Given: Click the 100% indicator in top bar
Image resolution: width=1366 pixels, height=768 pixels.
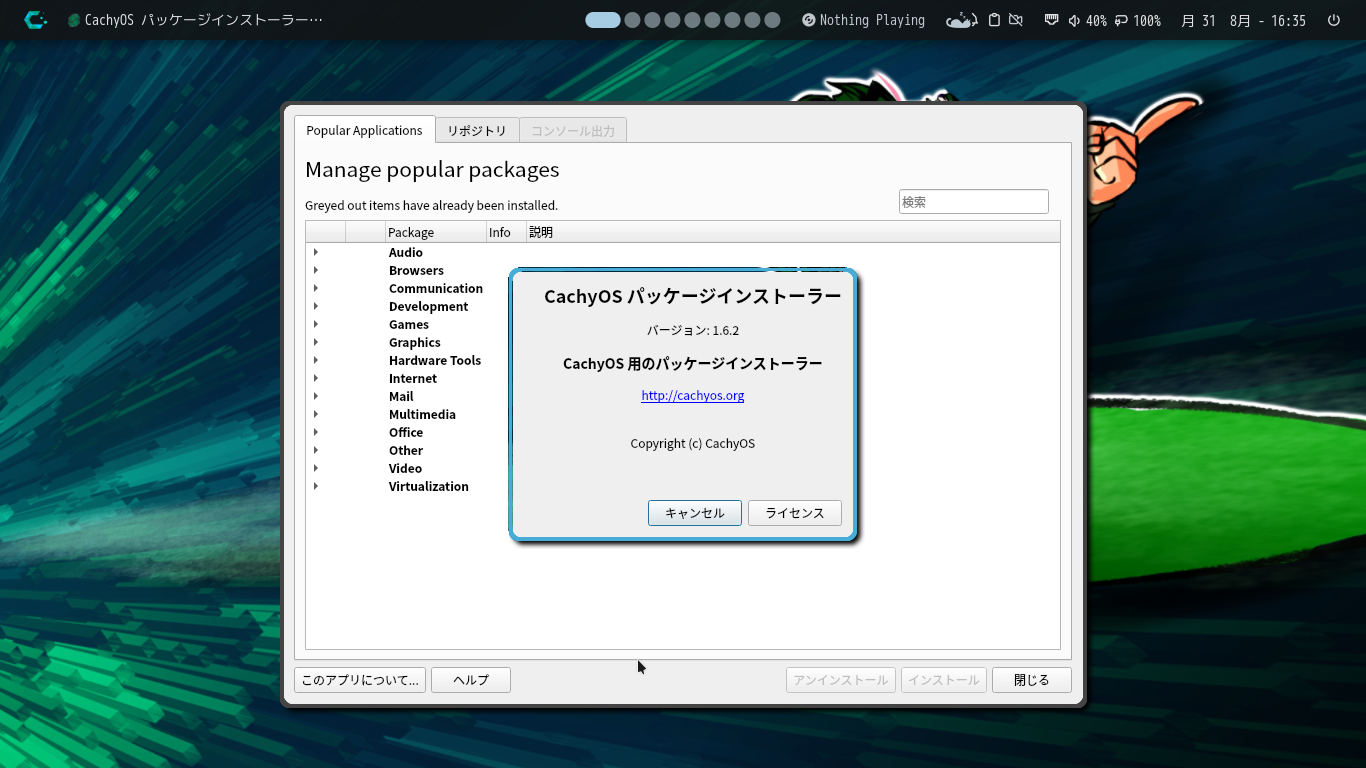Looking at the screenshot, I should pos(1137,20).
